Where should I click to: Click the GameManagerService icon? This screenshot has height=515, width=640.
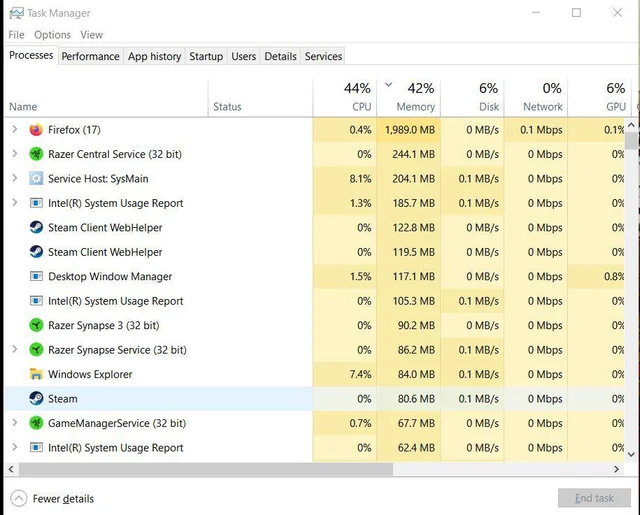(36, 423)
